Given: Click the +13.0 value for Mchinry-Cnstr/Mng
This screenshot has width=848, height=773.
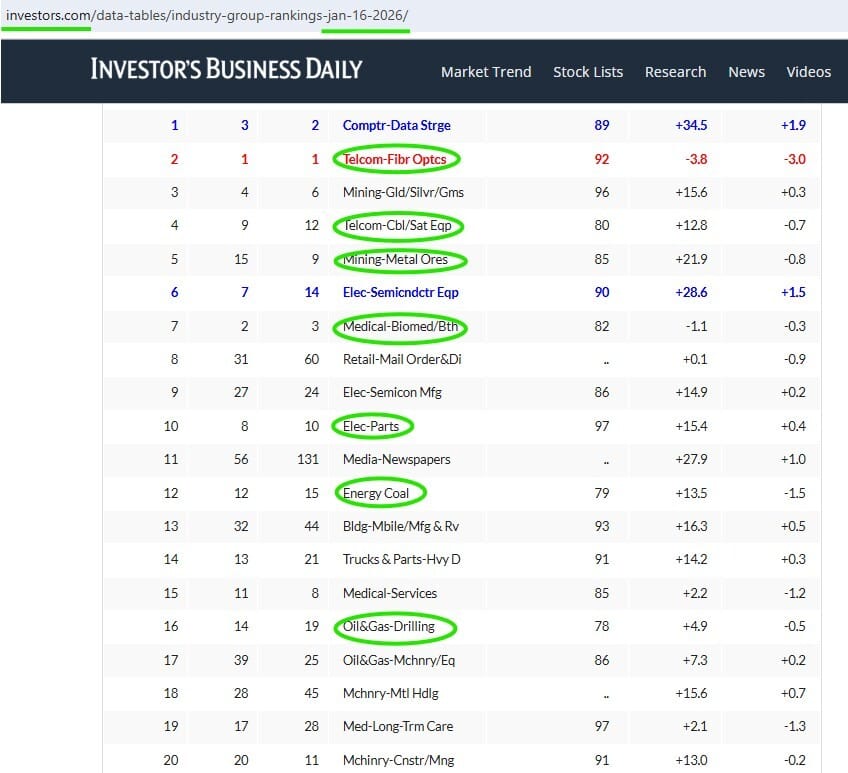Looking at the screenshot, I should (x=691, y=761).
